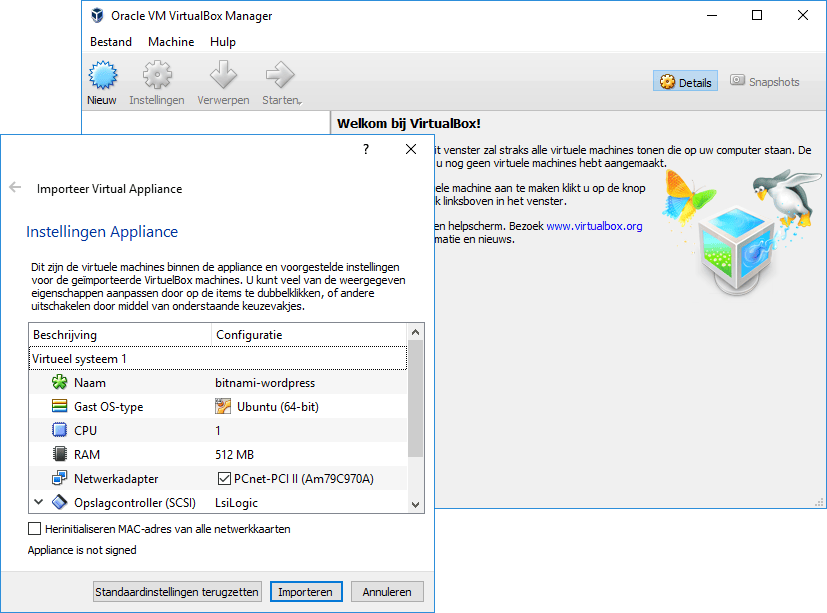Screen dimensions: 827x613
Task: Click the resize grip of VirtualBox Manager
Action: coord(819,502)
